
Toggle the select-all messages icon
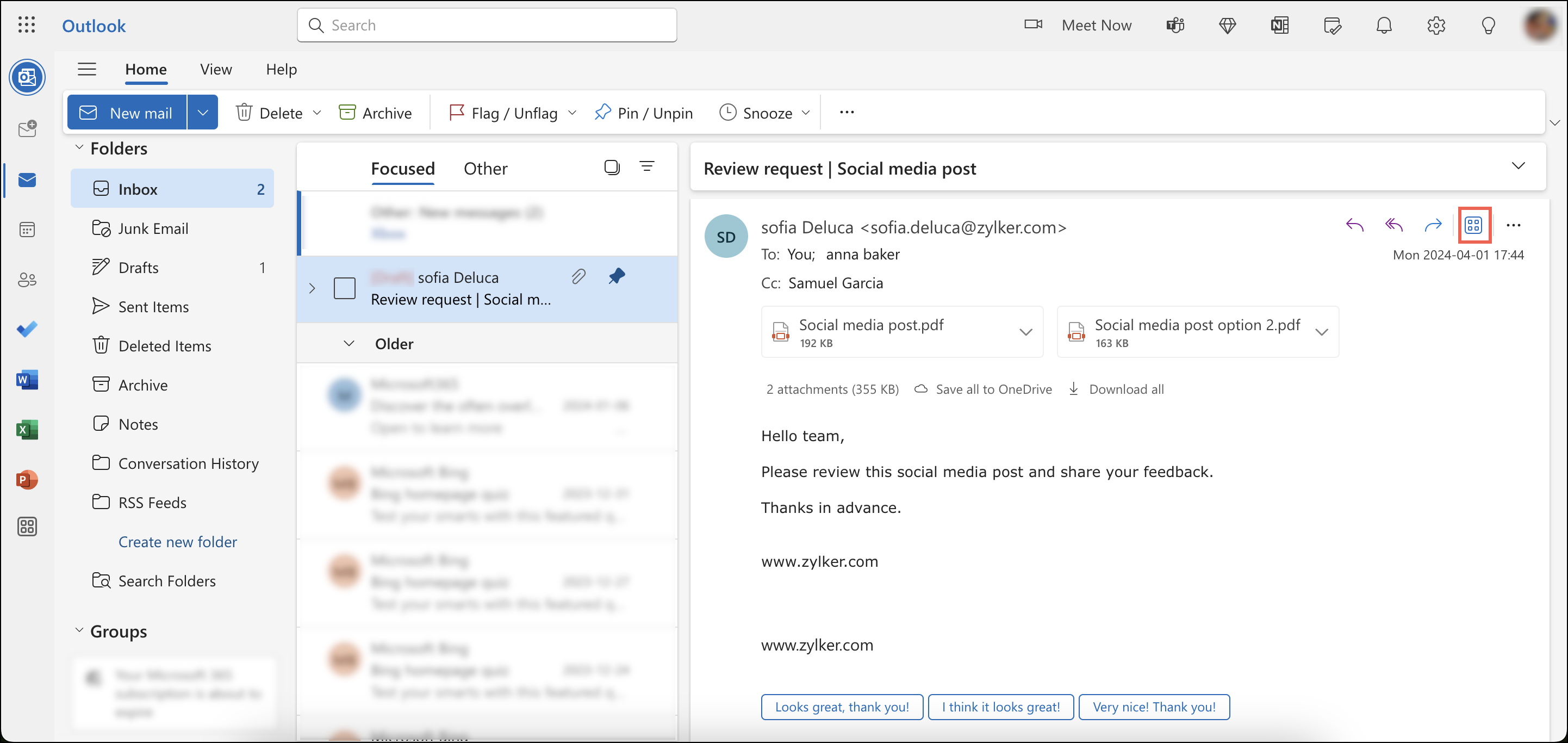pyautogui.click(x=612, y=167)
